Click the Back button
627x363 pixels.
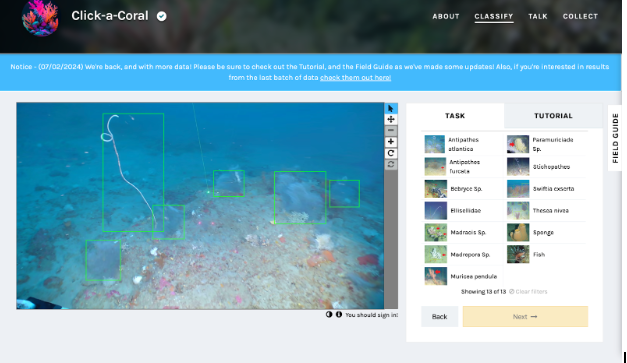tap(439, 317)
